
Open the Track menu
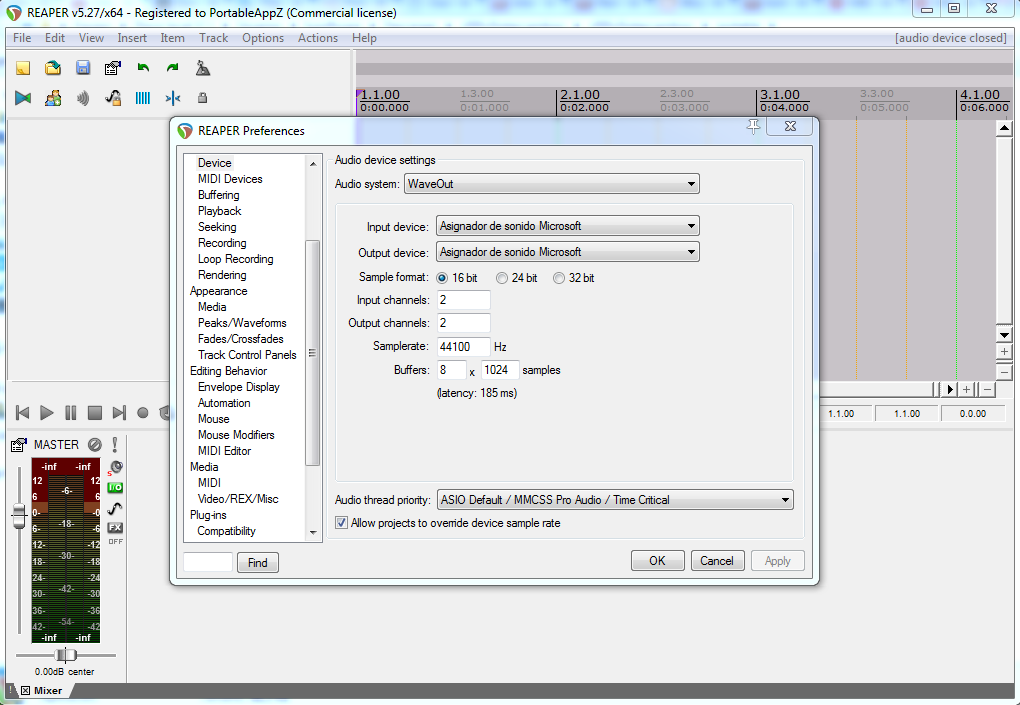pyautogui.click(x=213, y=38)
